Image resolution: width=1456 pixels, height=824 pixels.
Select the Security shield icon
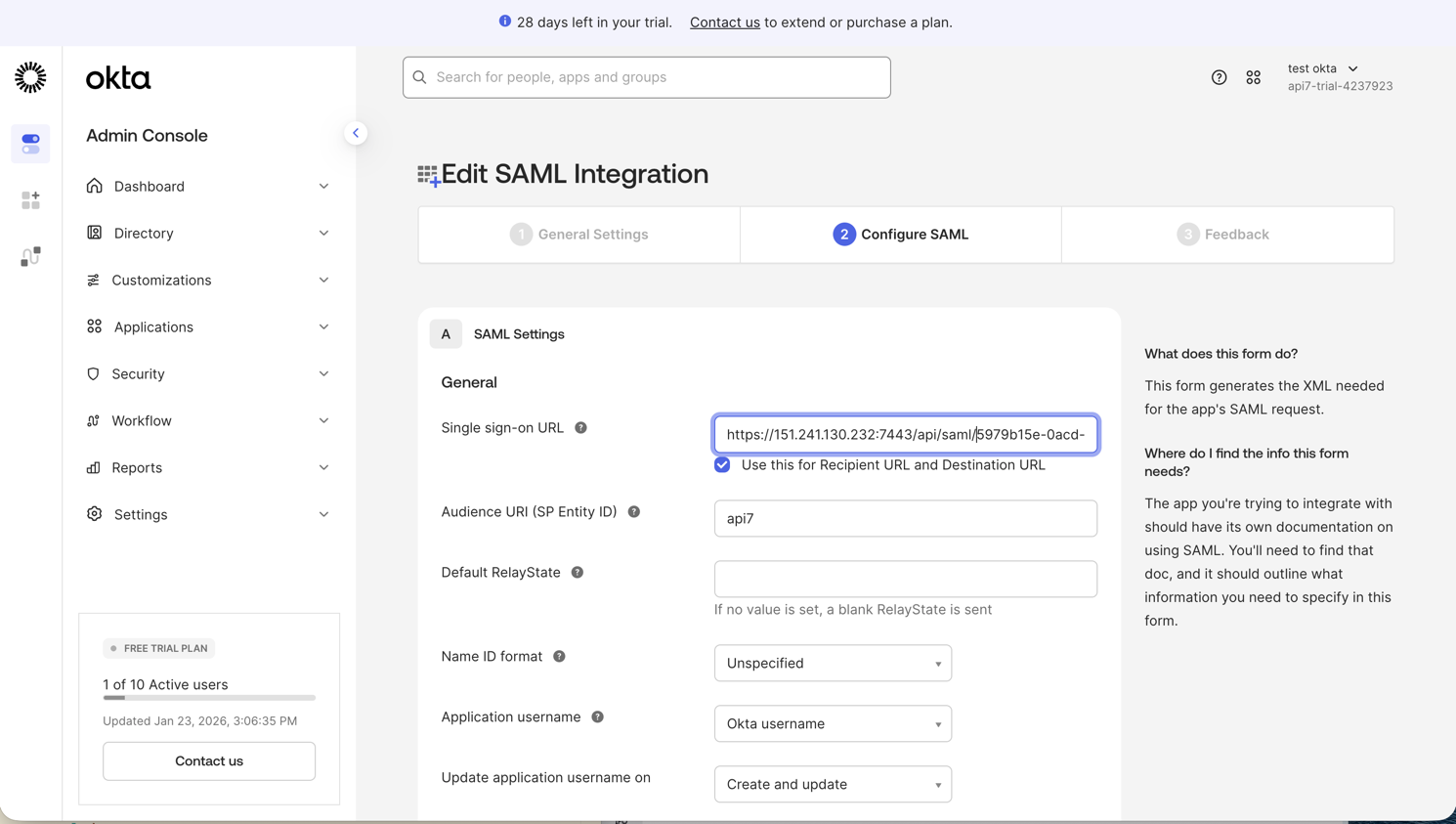[x=93, y=373]
